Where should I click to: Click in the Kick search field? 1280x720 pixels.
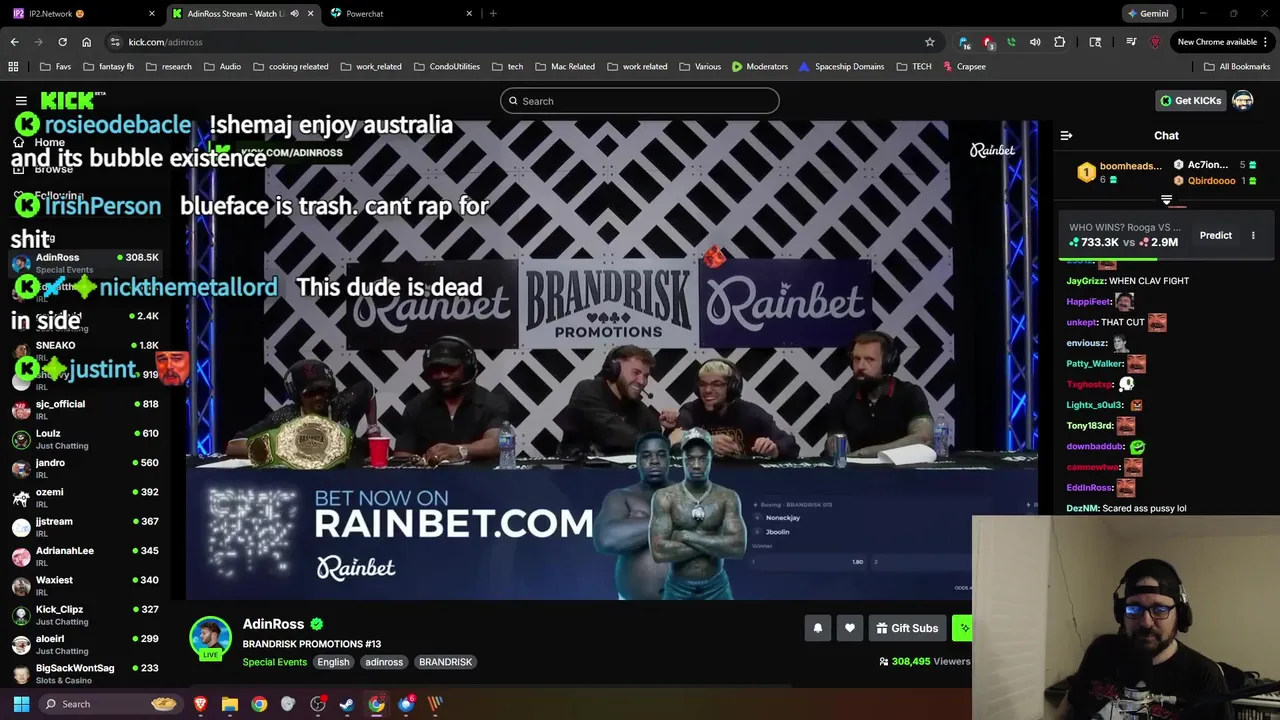pos(640,101)
